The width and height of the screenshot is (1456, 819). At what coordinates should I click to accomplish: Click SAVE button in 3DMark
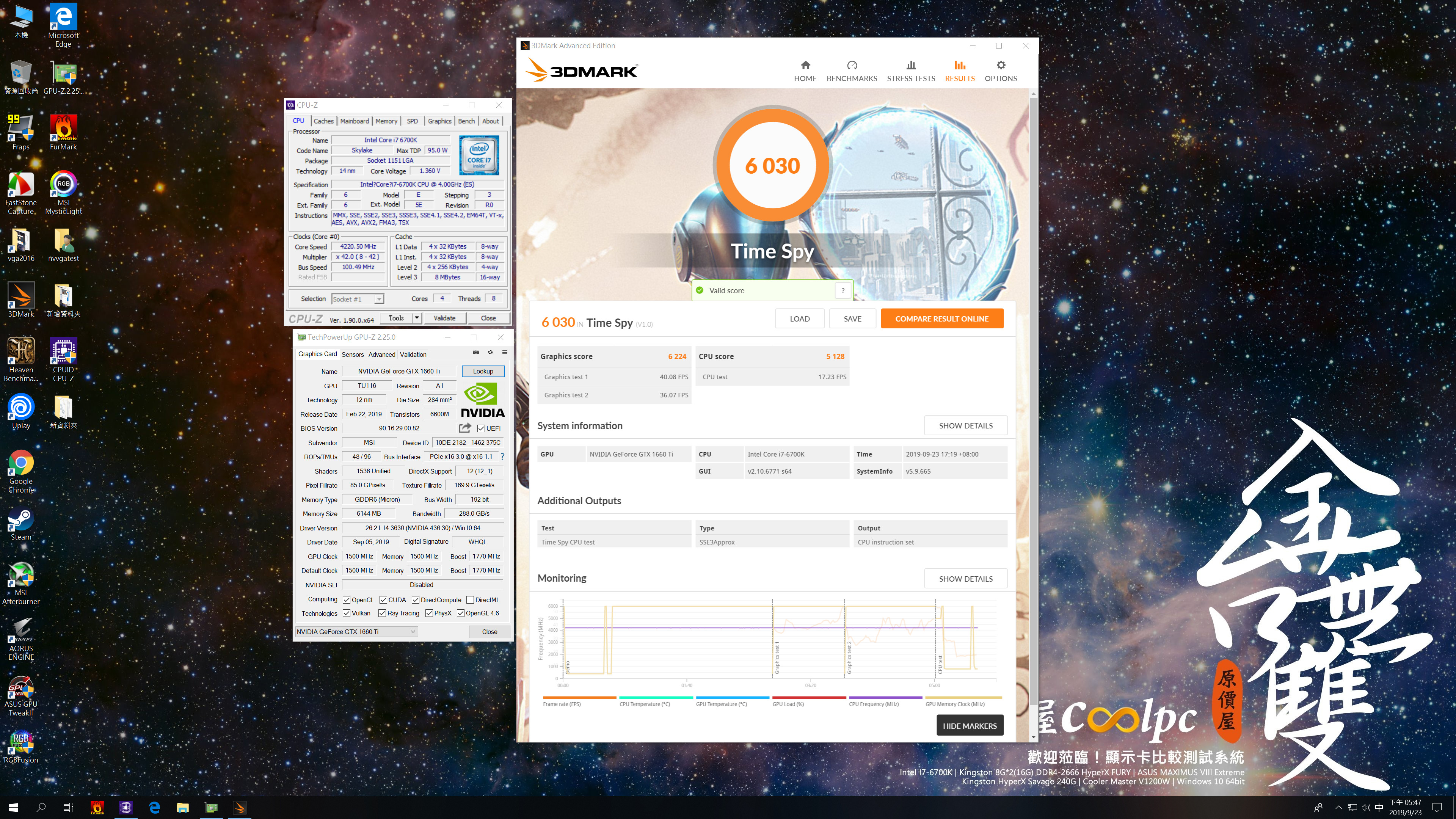(x=852, y=319)
